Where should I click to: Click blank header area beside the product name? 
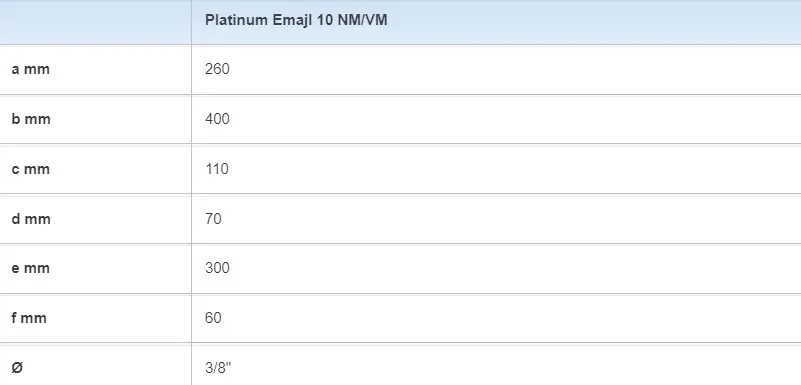tap(594, 22)
